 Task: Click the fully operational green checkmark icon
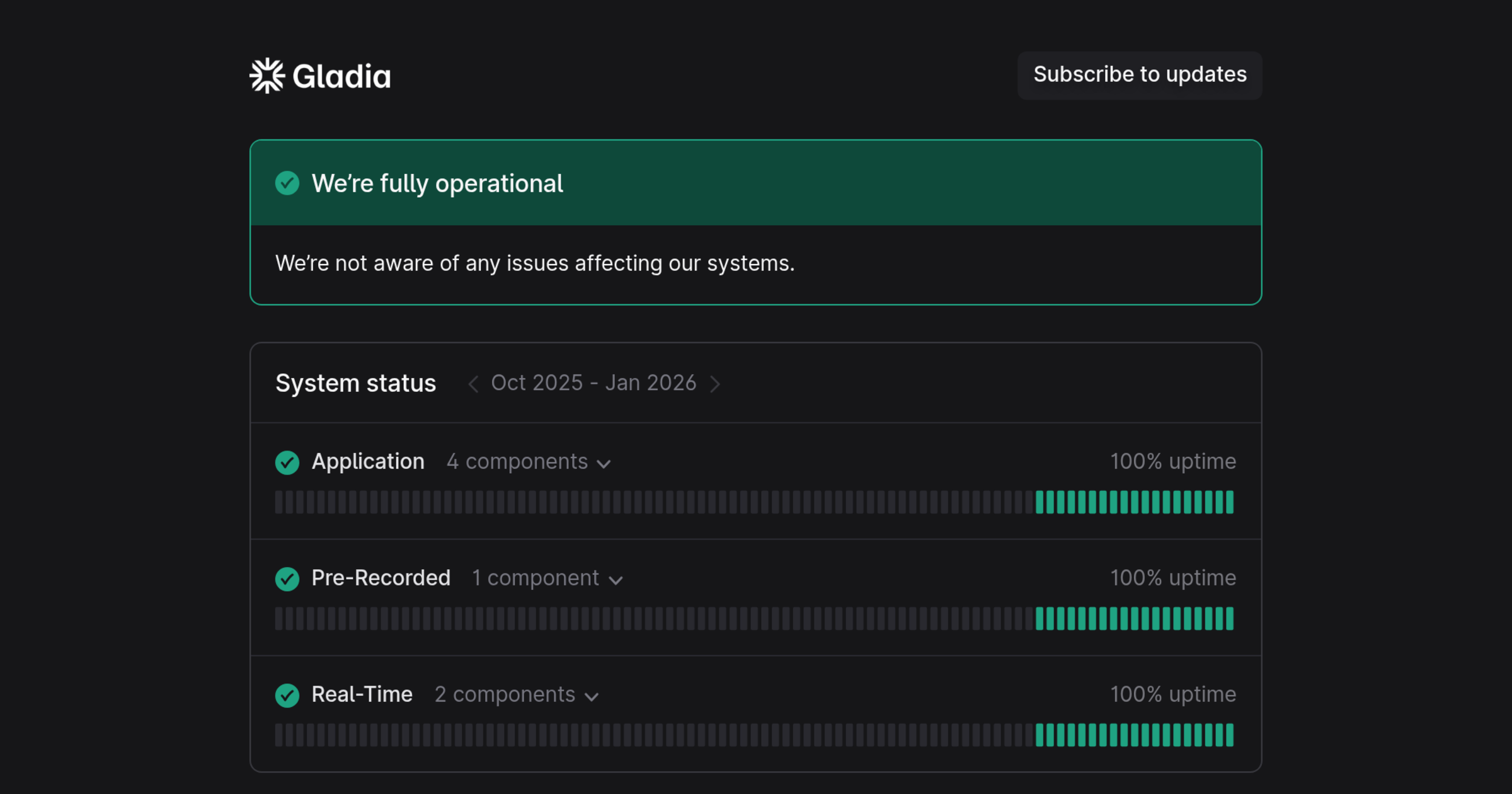point(287,183)
